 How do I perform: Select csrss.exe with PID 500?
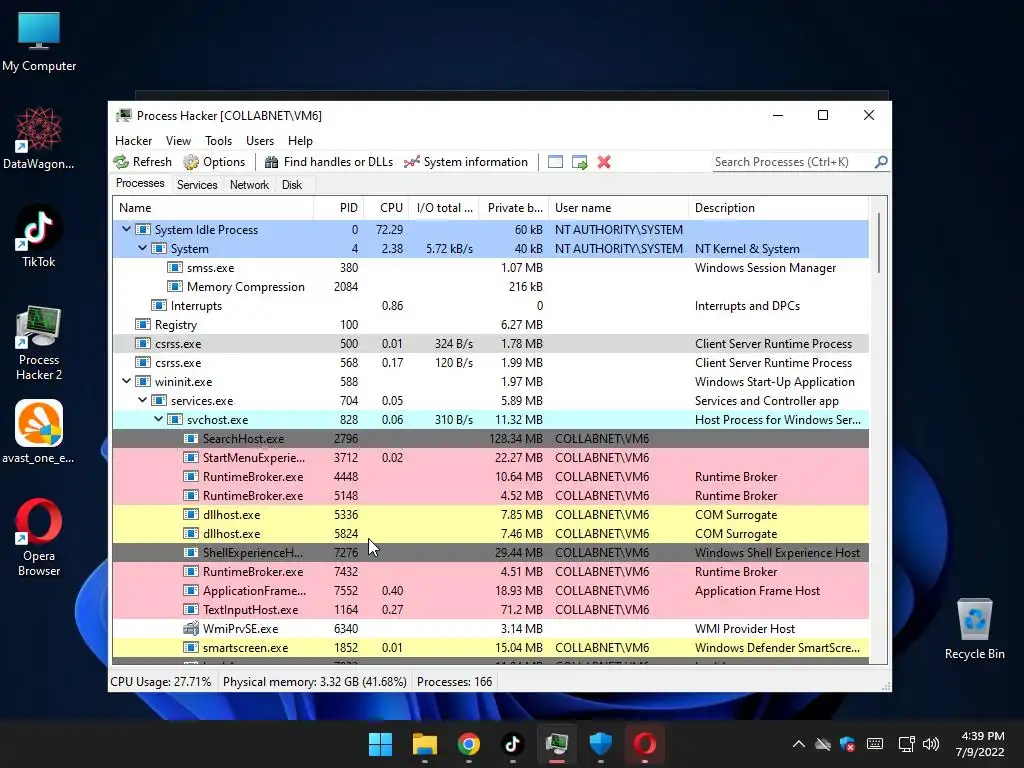[x=490, y=344]
